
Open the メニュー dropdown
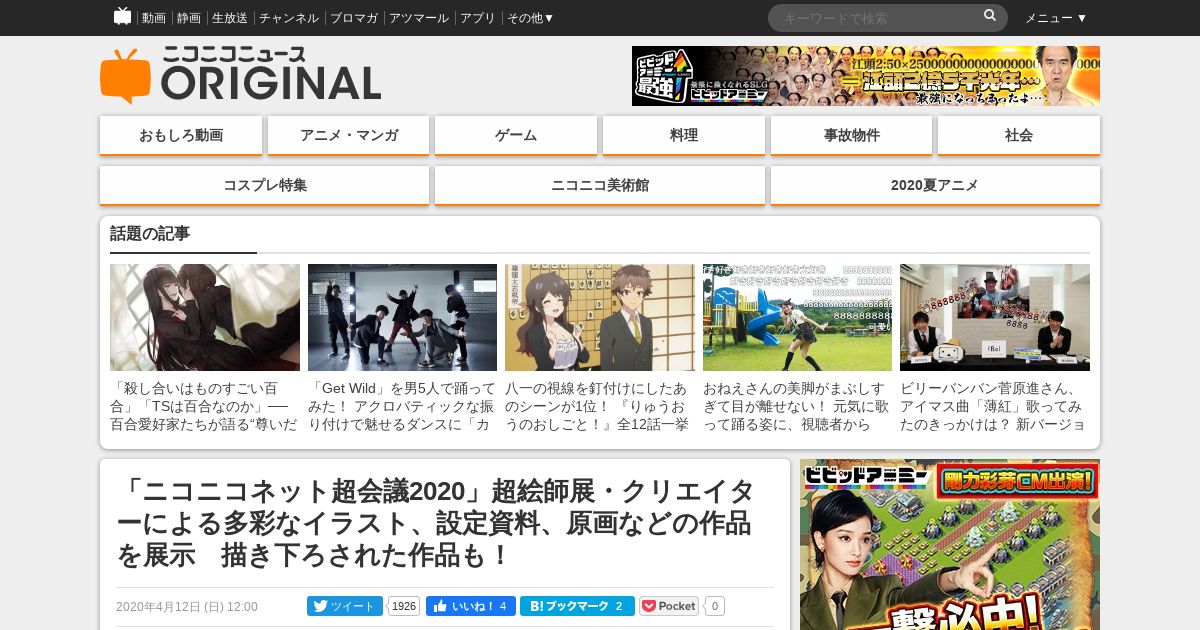[1056, 18]
